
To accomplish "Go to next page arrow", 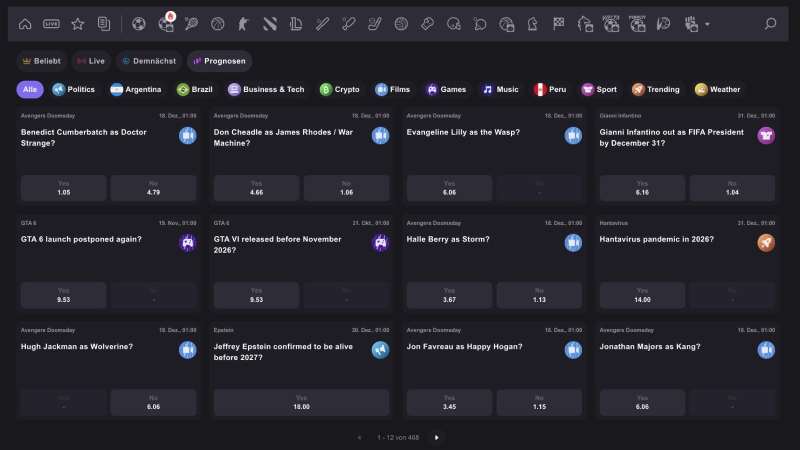I will (436, 437).
